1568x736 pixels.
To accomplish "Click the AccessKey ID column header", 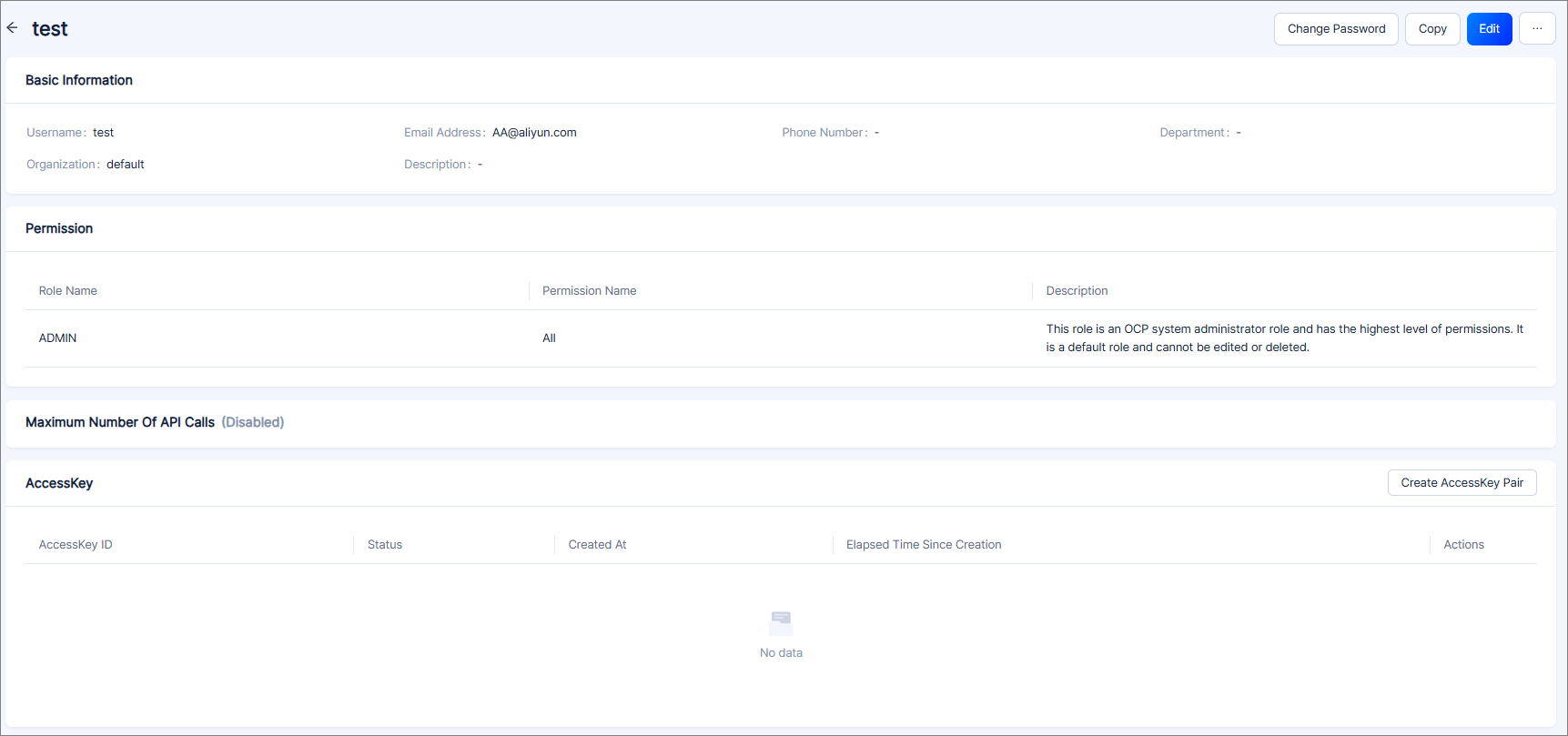I will pos(76,545).
